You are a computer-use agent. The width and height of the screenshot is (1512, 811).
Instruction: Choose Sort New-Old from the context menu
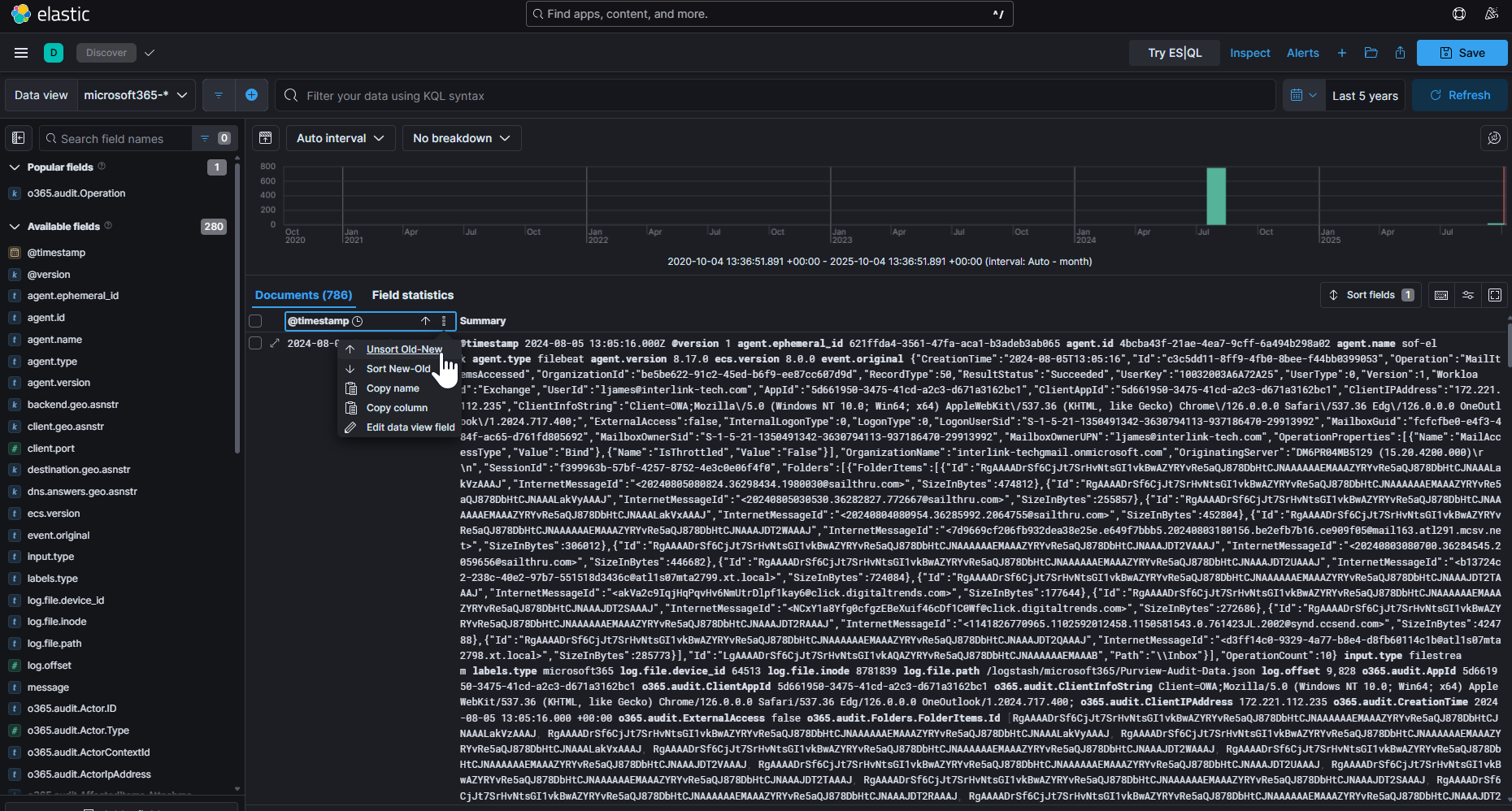398,369
